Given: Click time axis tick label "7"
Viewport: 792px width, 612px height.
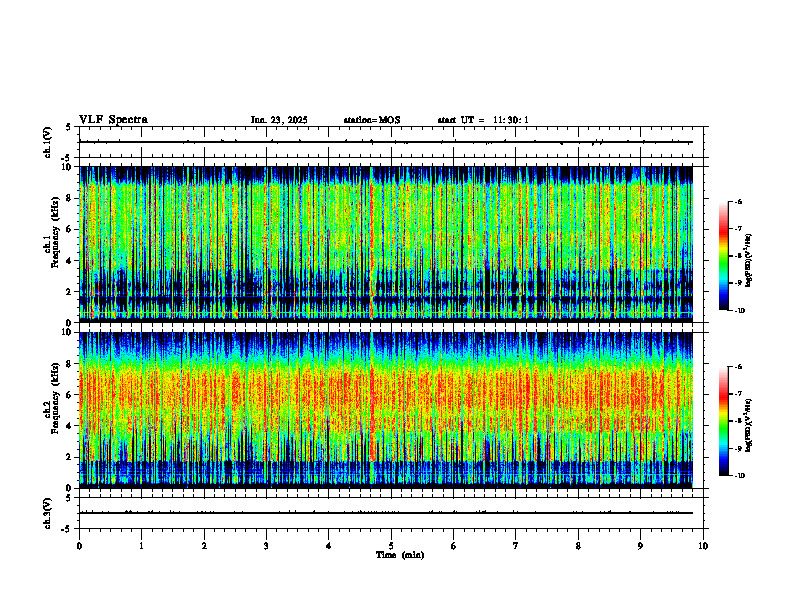Looking at the screenshot, I should click(516, 546).
